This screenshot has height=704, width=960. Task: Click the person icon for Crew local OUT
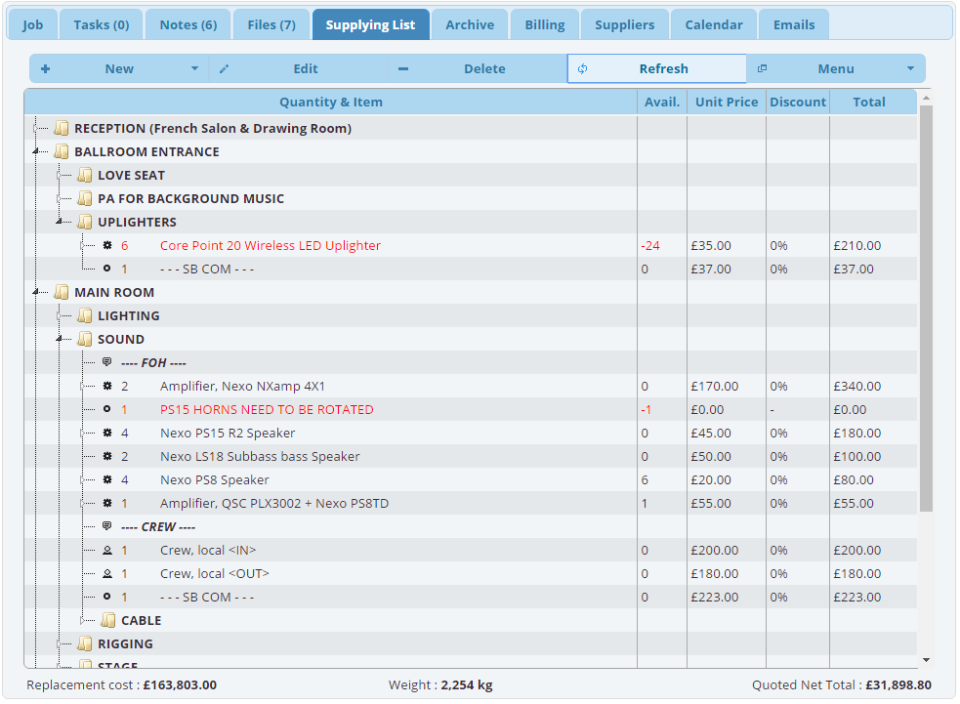tap(107, 574)
